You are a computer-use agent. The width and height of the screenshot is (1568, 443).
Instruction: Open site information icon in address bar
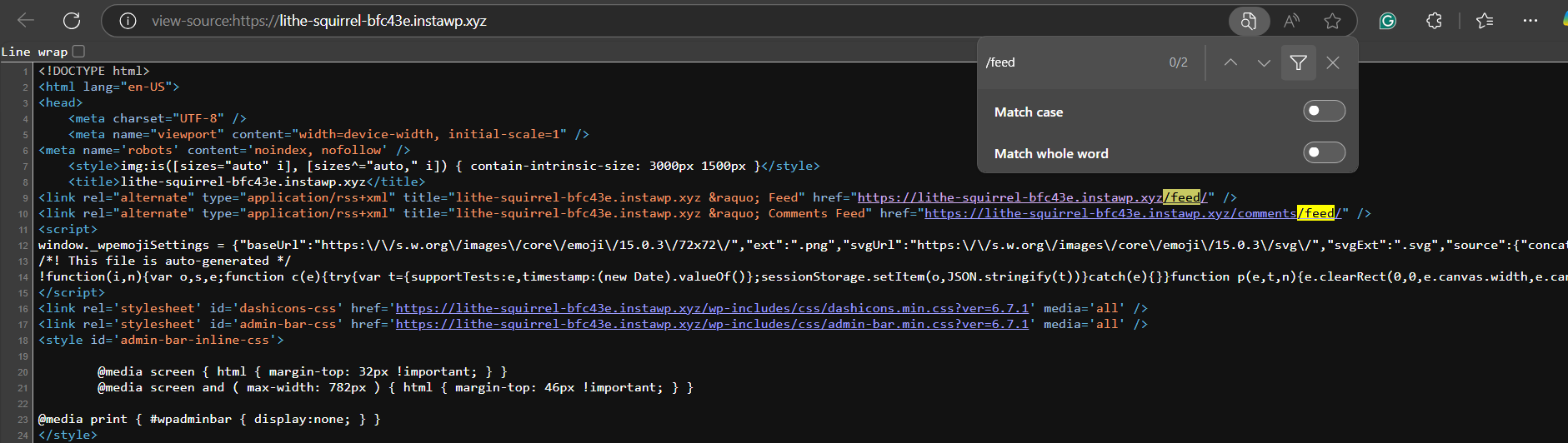pyautogui.click(x=128, y=21)
